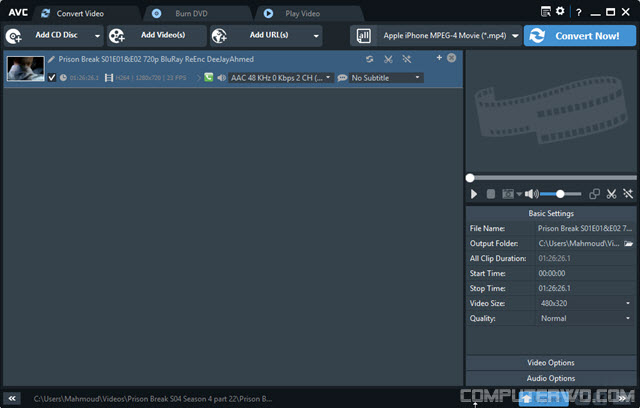The image size is (640, 408).
Task: Click the Add CD Disc icon
Action: click(x=13, y=36)
